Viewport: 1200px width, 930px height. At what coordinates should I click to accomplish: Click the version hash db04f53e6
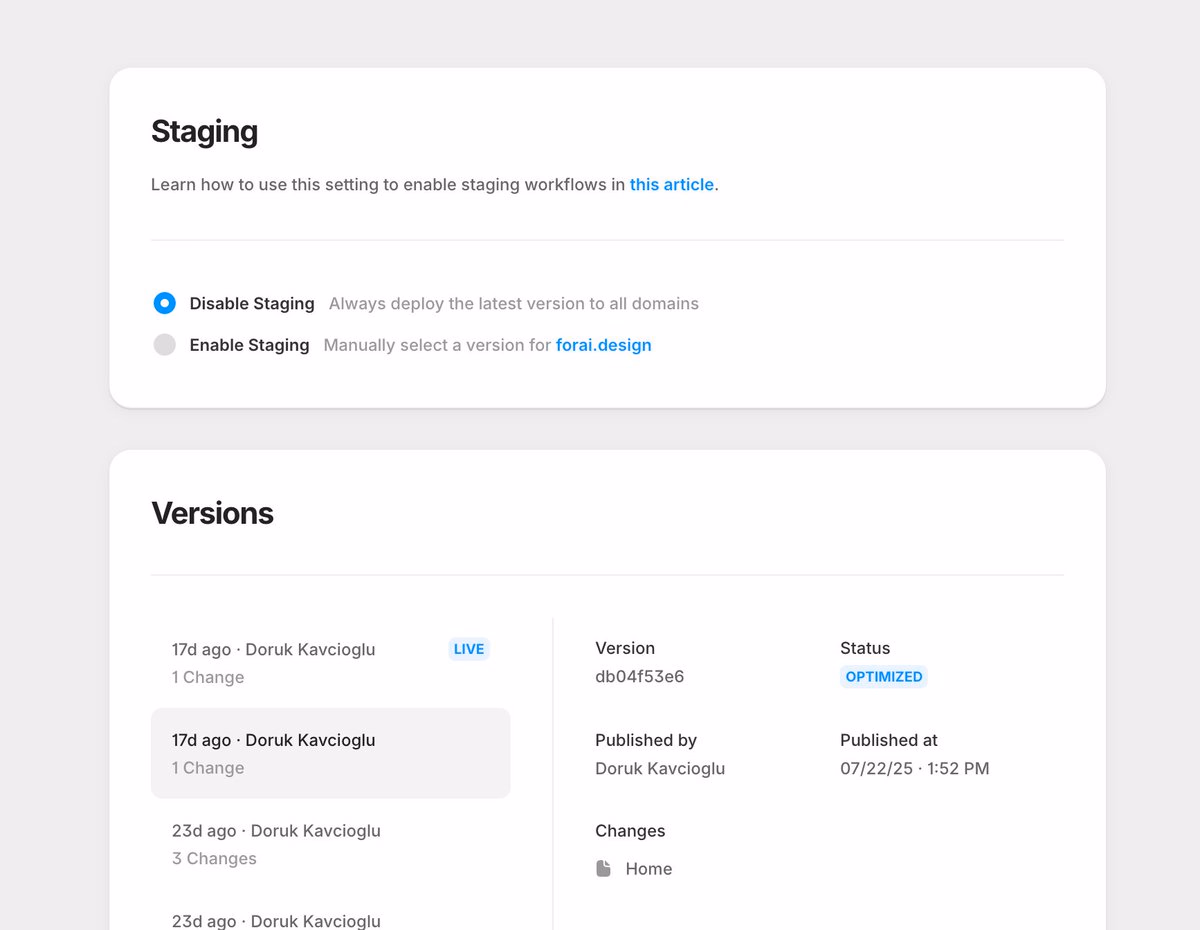[640, 677]
